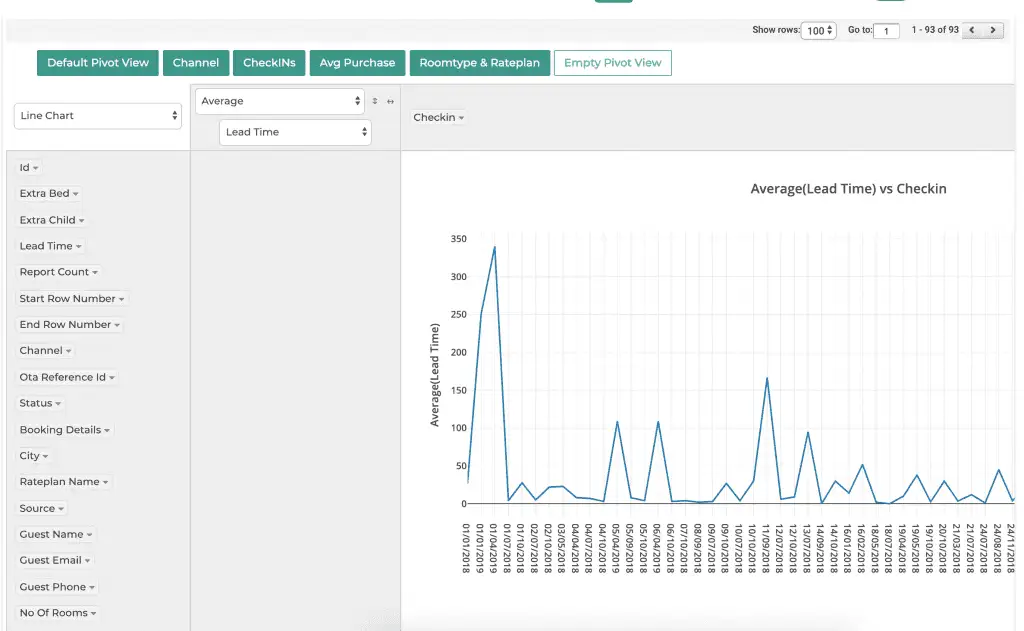Change the Show rows count dropdown
The height and width of the screenshot is (631, 1024).
coord(818,31)
